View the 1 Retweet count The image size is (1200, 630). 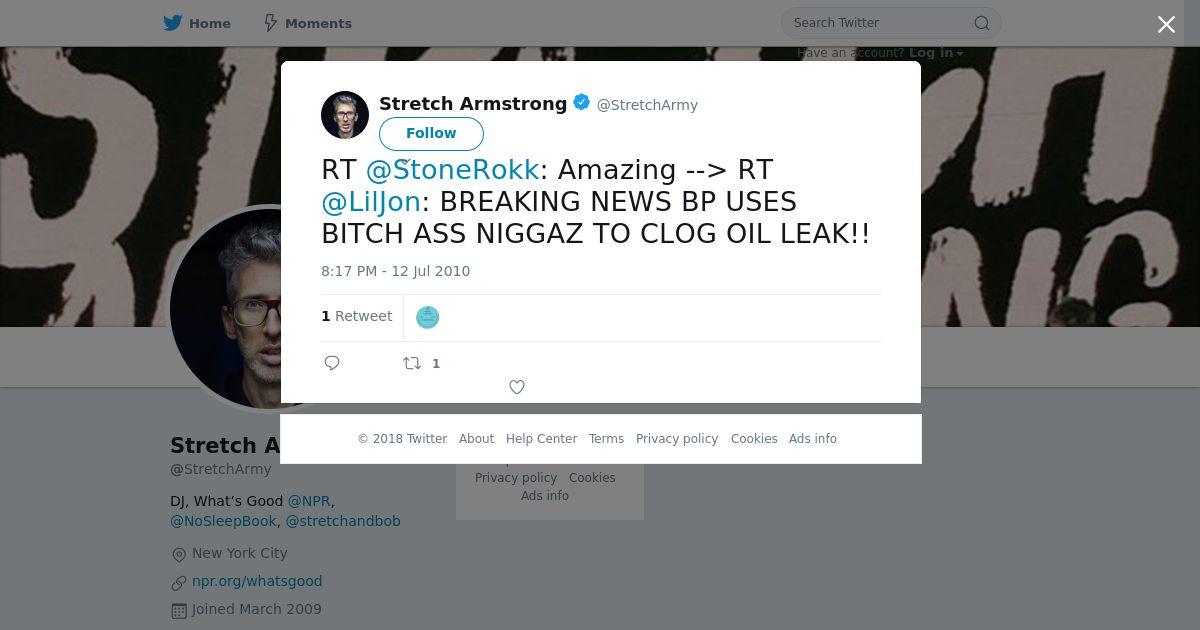click(x=356, y=316)
